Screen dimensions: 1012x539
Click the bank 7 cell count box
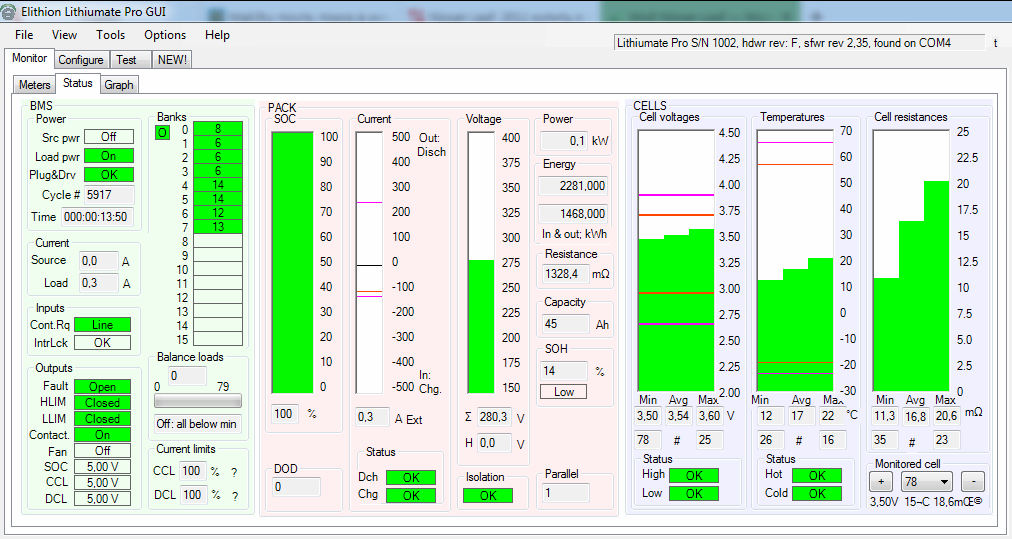pos(217,227)
